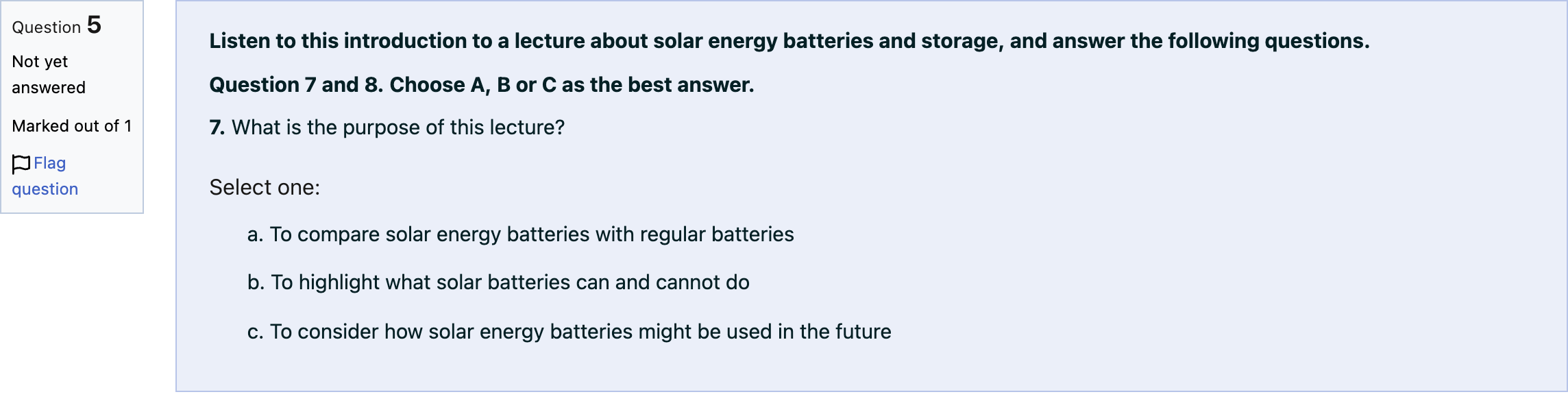
Task: Click the bold "Listen to this introduction" instruction line
Action: click(789, 41)
